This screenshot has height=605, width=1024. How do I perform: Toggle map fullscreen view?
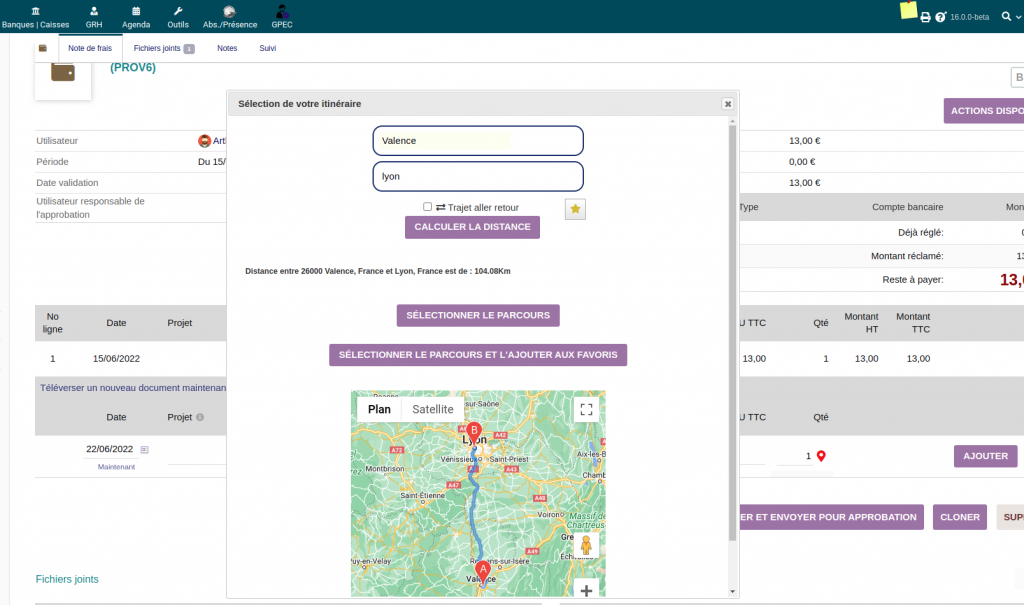[586, 409]
